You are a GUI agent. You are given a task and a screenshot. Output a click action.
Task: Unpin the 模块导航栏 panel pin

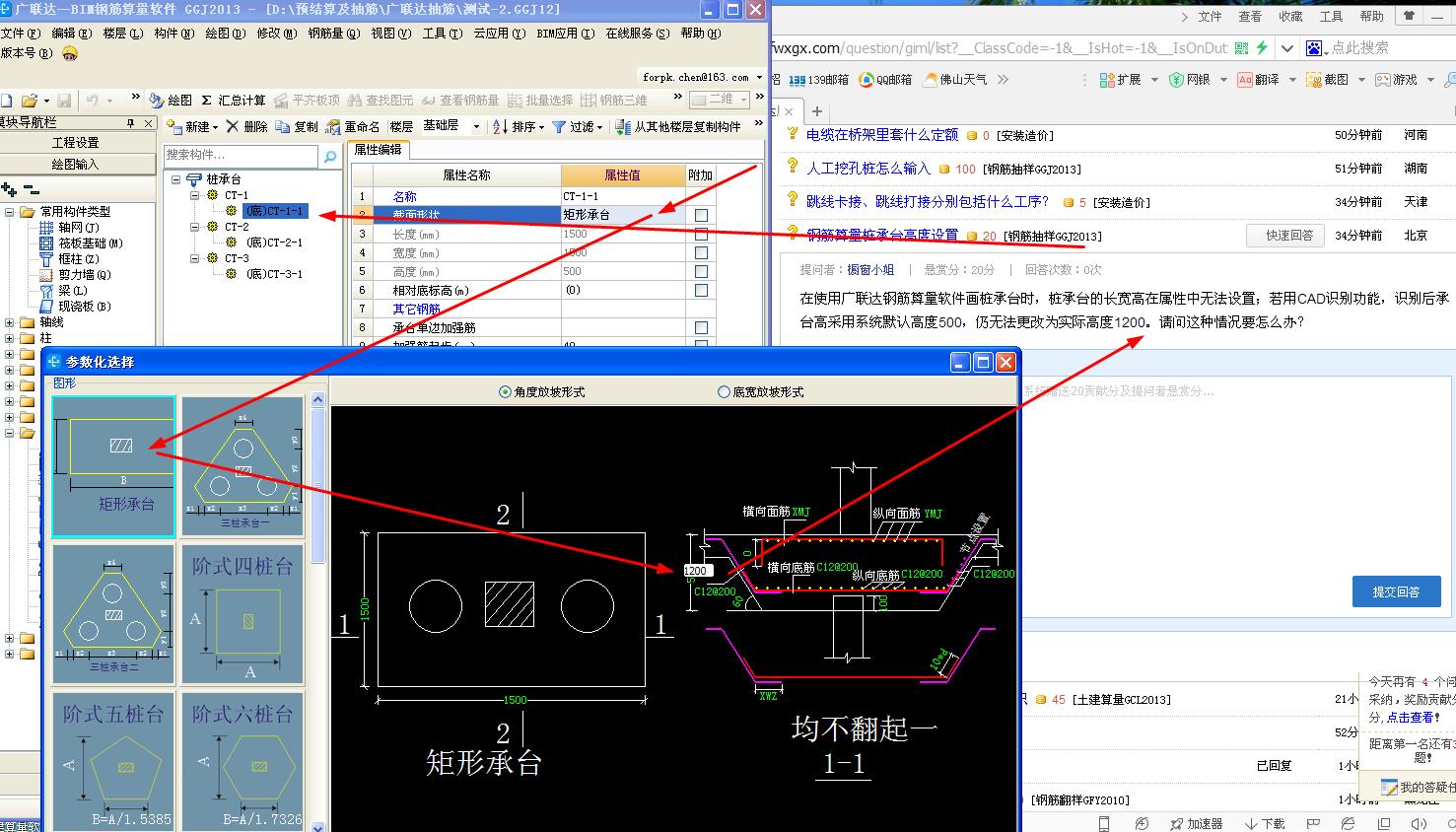pos(130,123)
